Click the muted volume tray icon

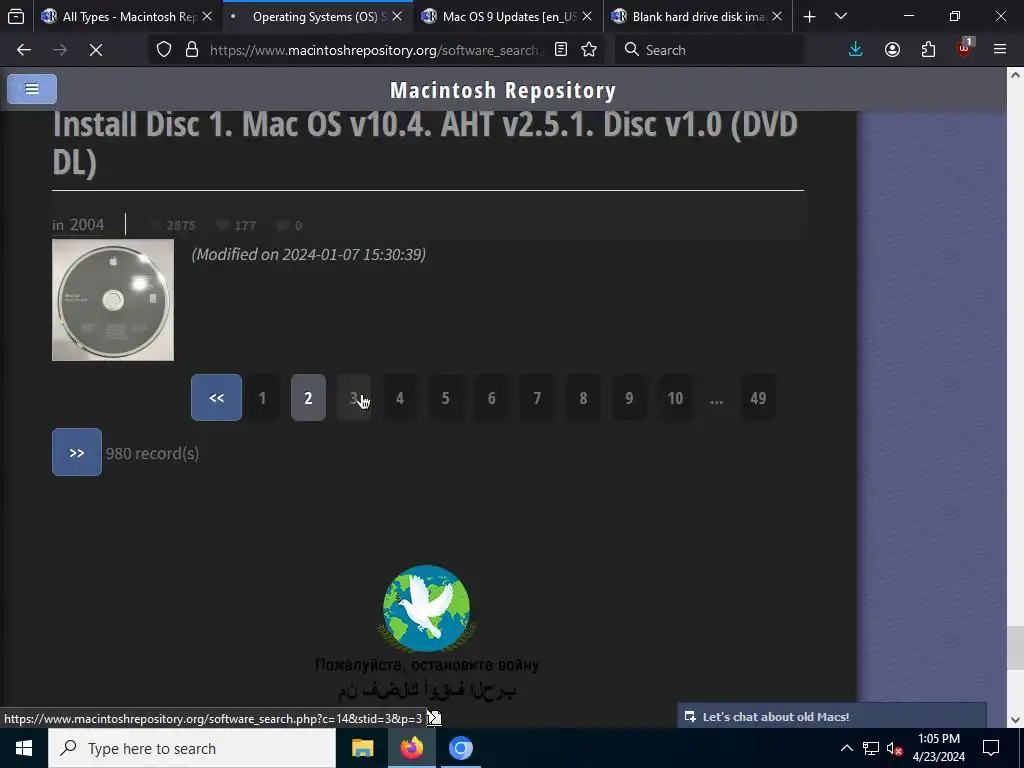point(895,748)
